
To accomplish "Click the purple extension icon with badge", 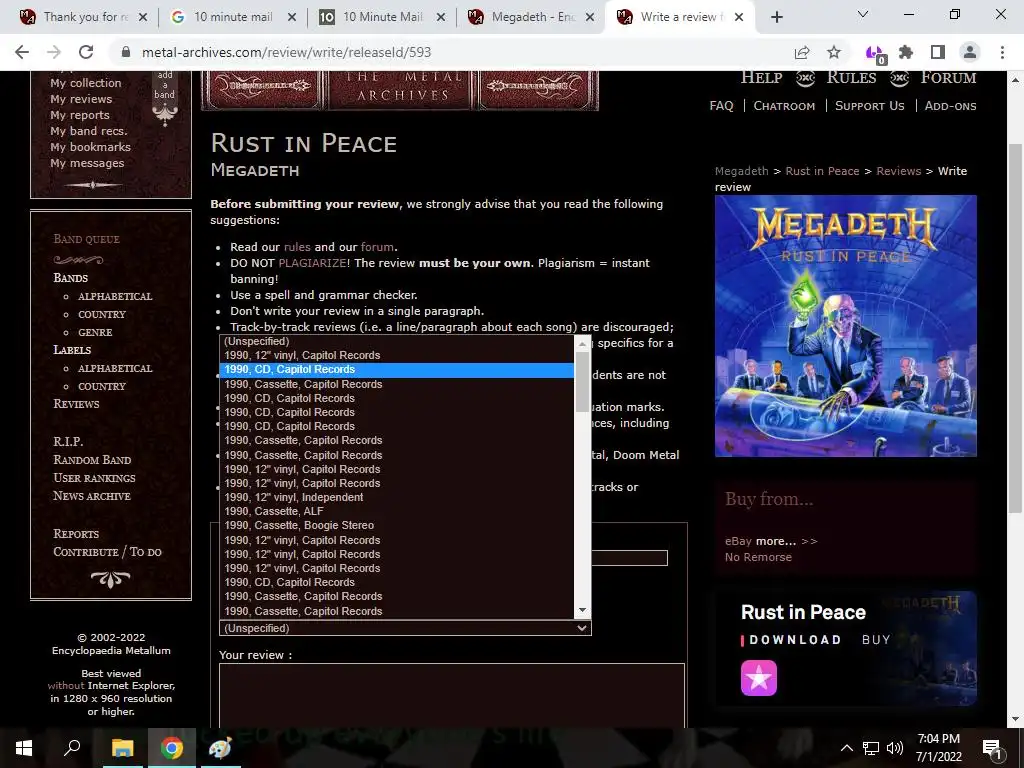I will (x=875, y=54).
